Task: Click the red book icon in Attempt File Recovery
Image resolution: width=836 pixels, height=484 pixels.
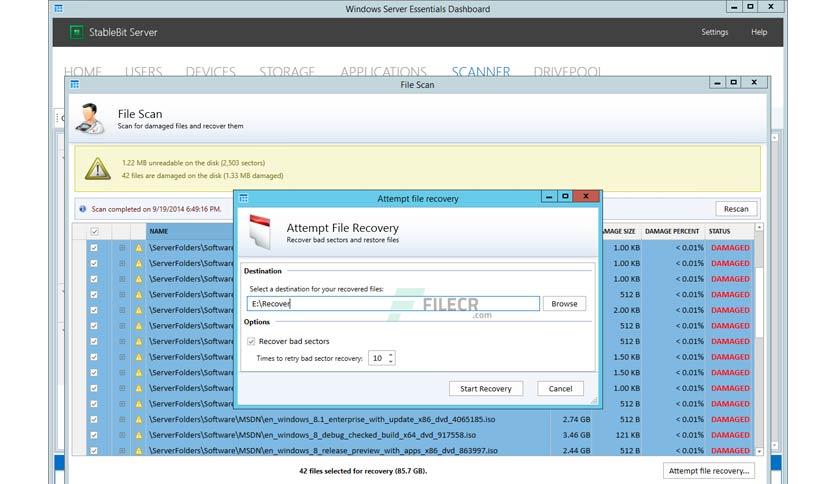Action: click(x=260, y=231)
